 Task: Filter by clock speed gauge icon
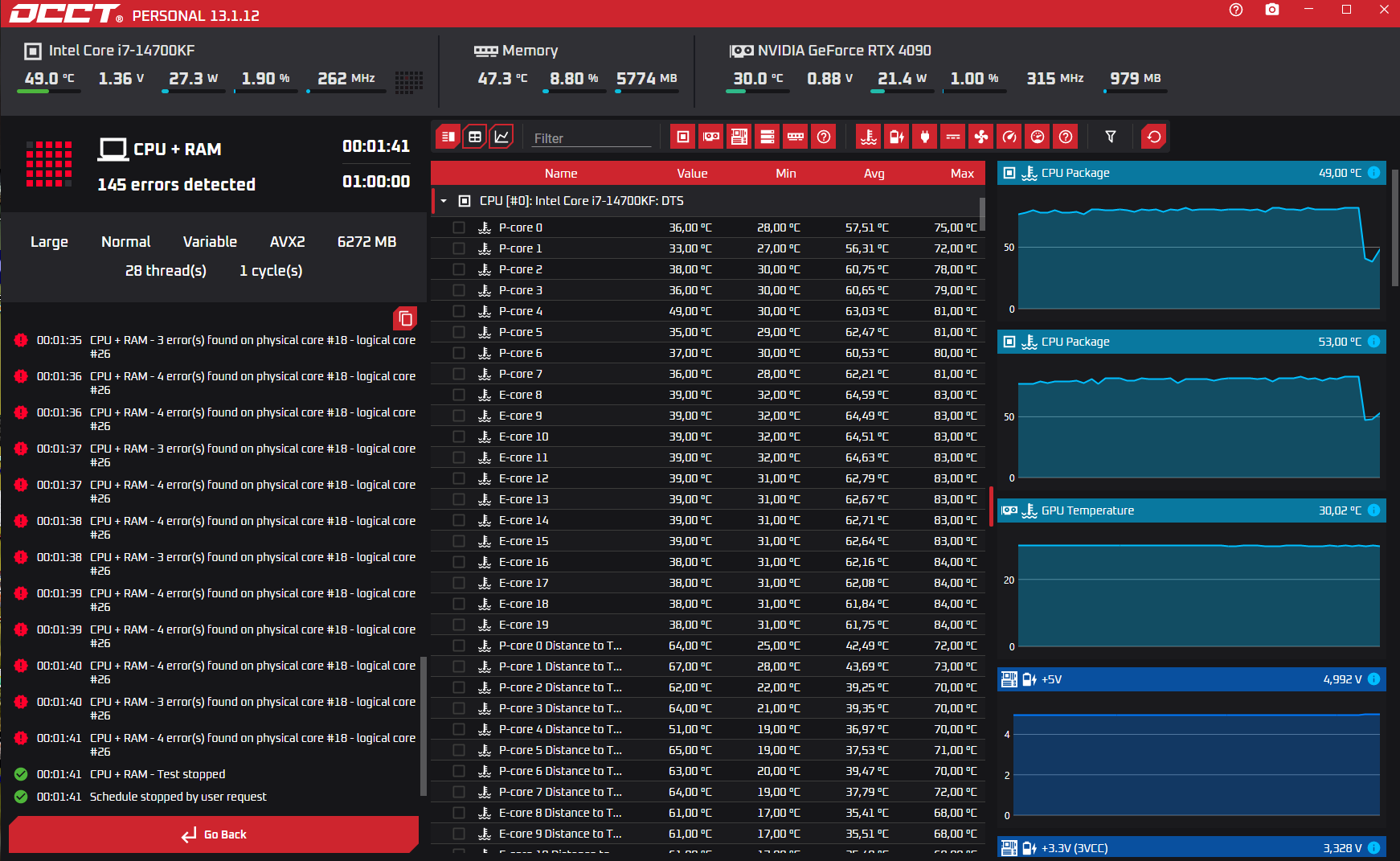1009,137
